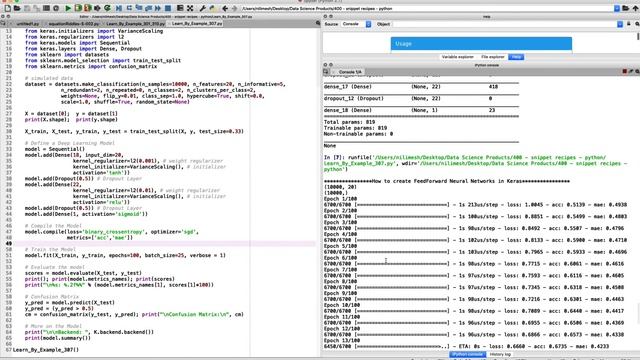Stop debugging with blue square icon
This screenshot has height=360, width=640.
[168, 8]
